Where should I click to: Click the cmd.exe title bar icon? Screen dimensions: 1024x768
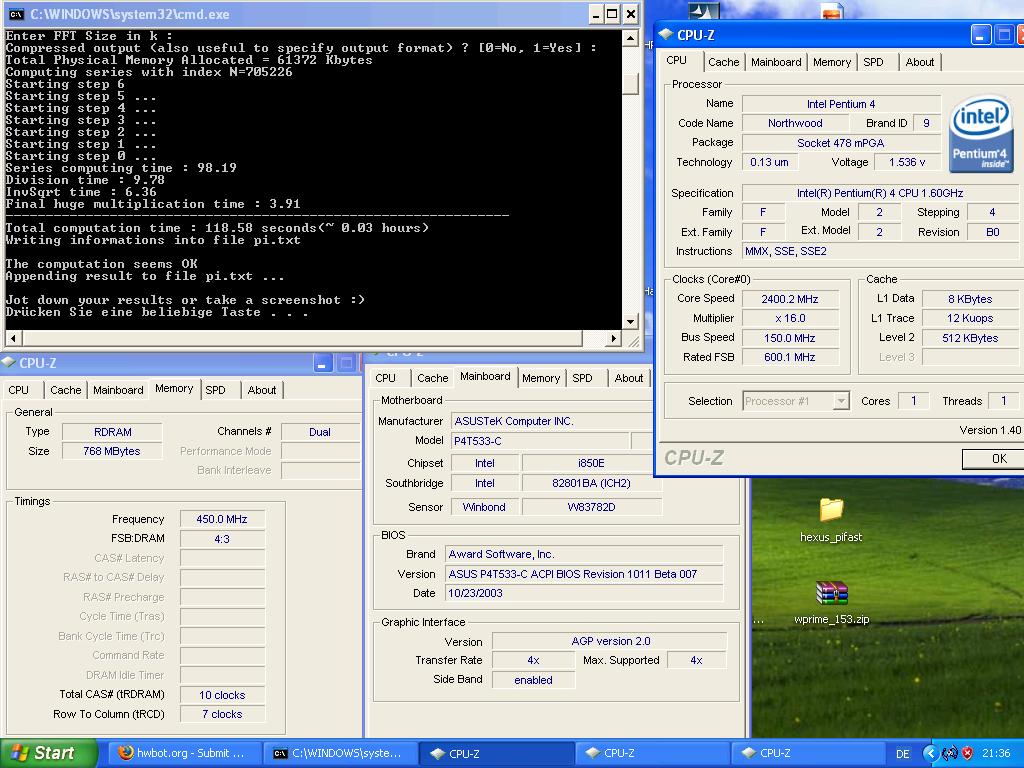click(16, 14)
